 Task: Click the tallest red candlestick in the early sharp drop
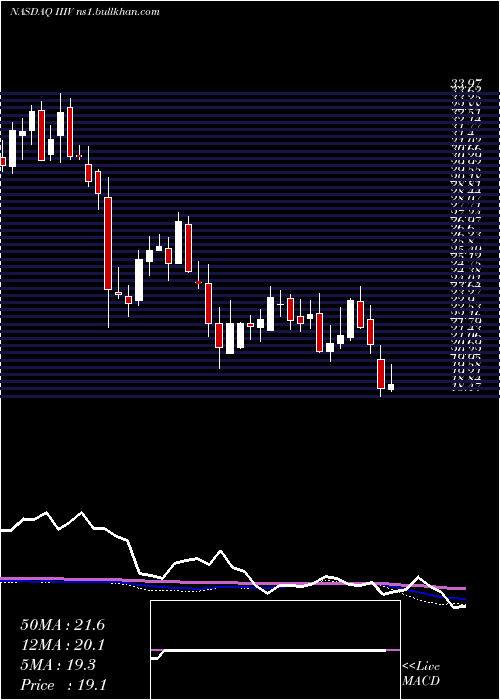pos(108,243)
